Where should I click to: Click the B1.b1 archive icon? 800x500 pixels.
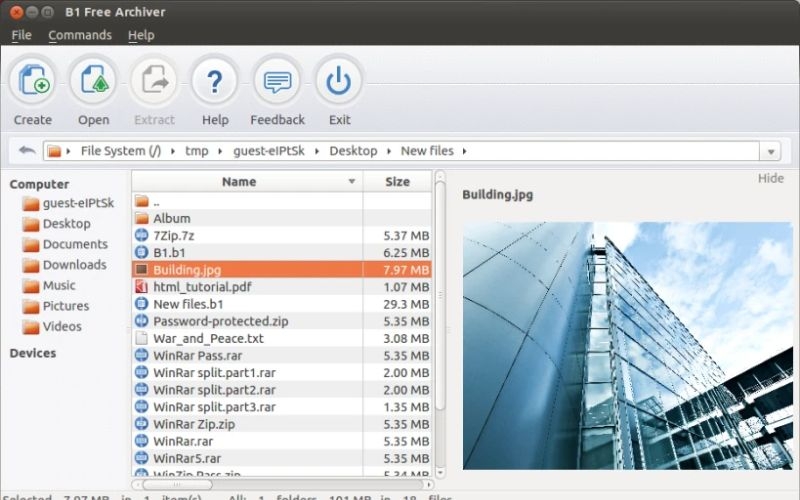coord(142,253)
